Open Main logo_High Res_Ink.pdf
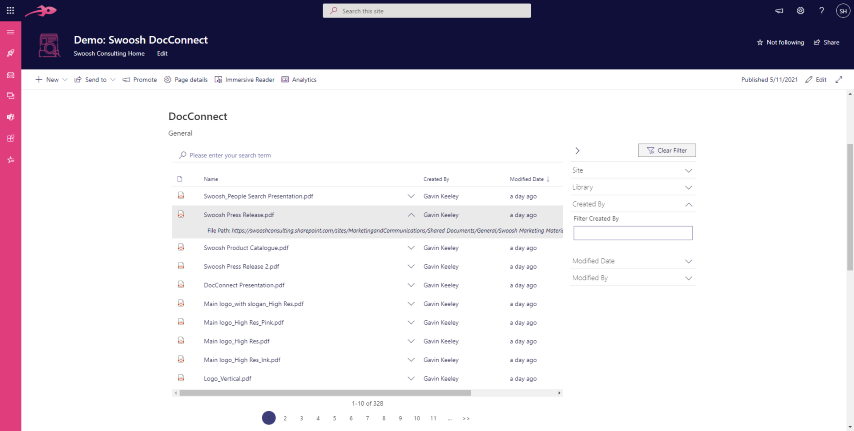 pos(242,360)
